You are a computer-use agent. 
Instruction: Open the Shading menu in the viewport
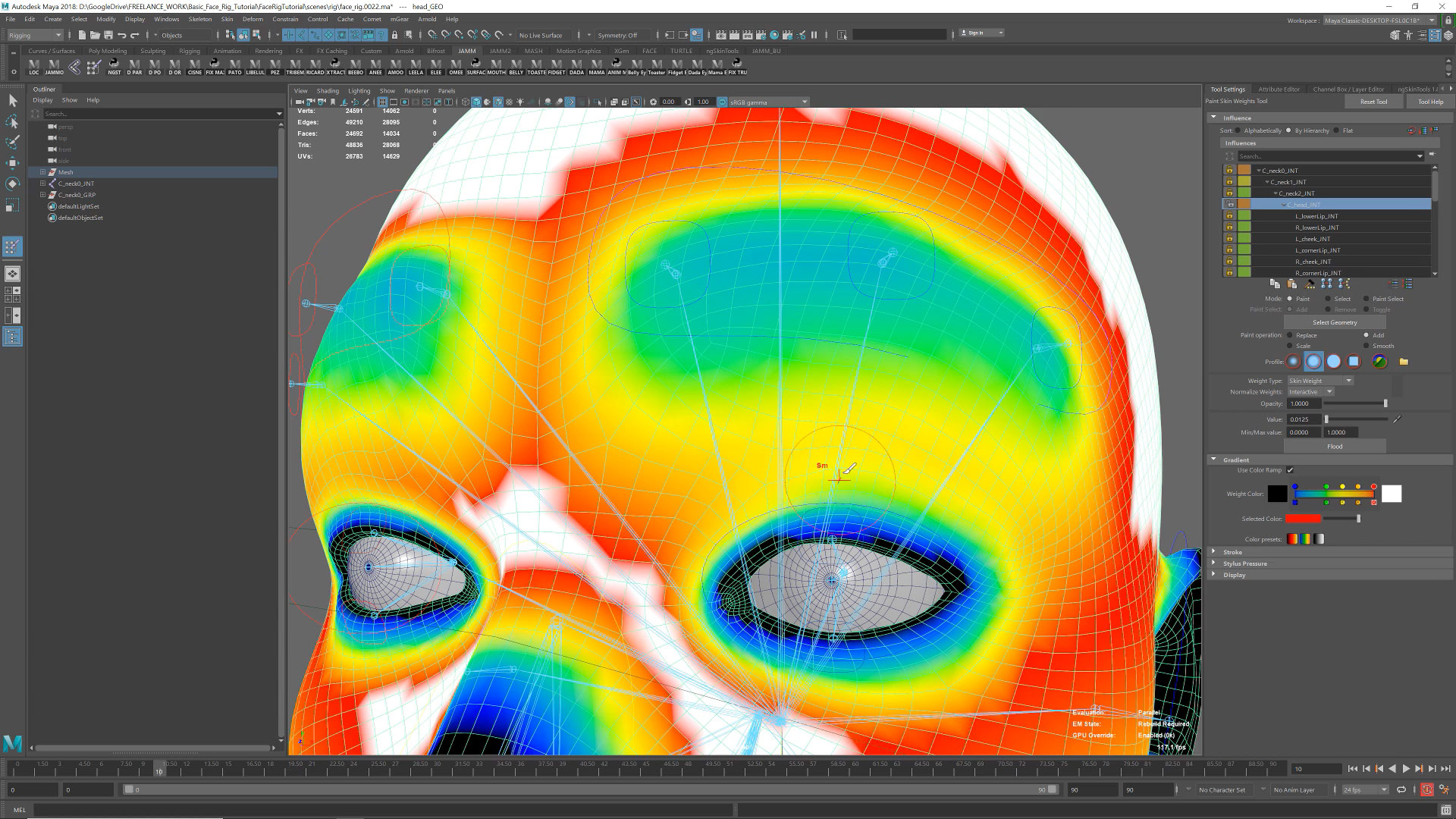(328, 90)
